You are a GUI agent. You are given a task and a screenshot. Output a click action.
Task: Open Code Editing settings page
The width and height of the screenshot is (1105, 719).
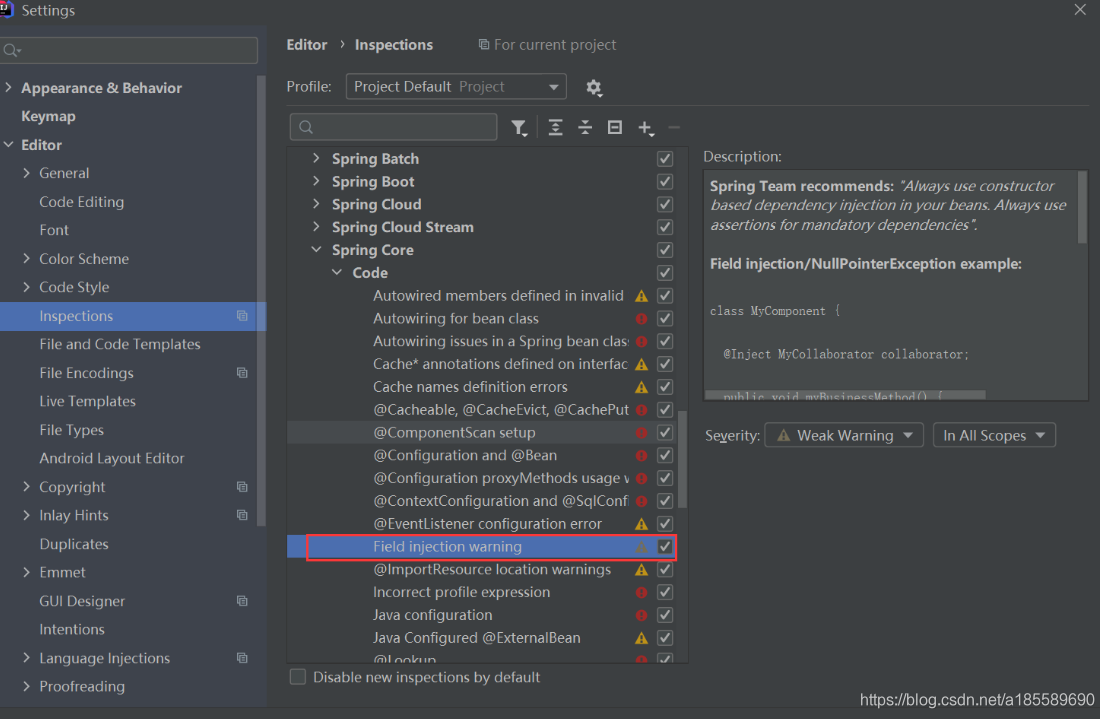point(82,202)
